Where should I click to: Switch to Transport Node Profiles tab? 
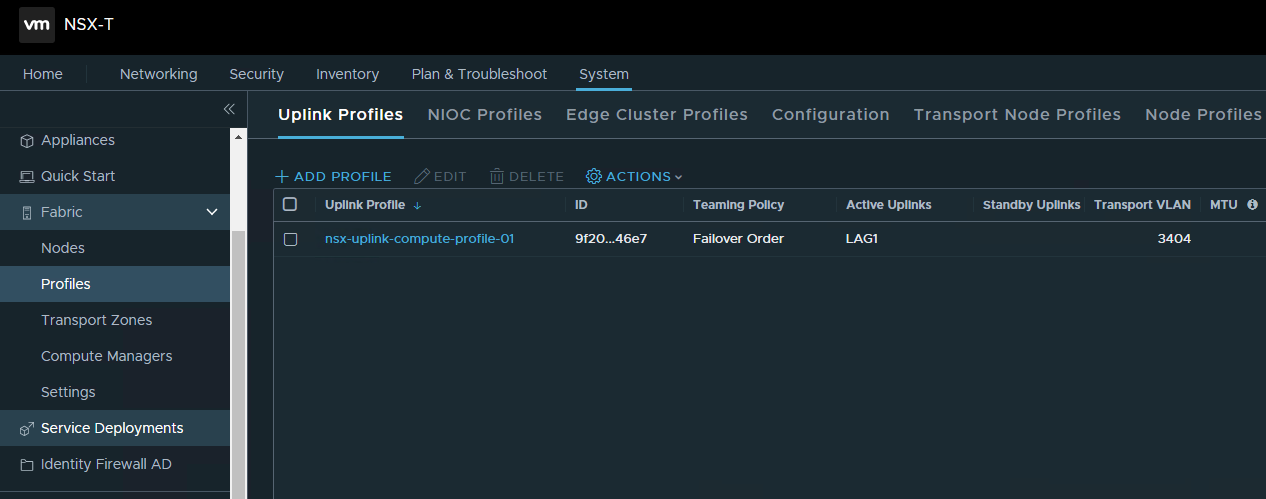1018,115
